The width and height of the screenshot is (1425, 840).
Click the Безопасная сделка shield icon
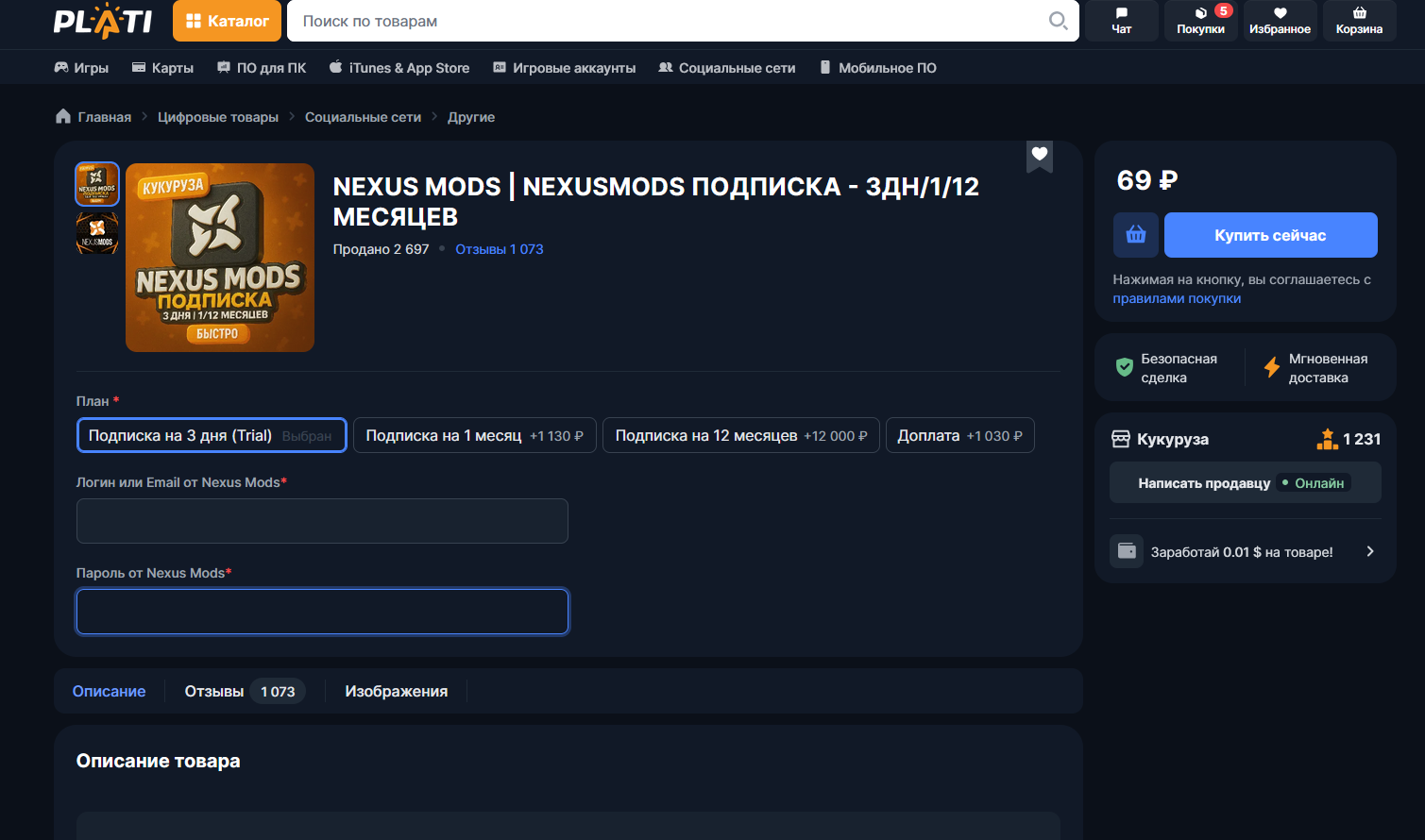pos(1125,367)
